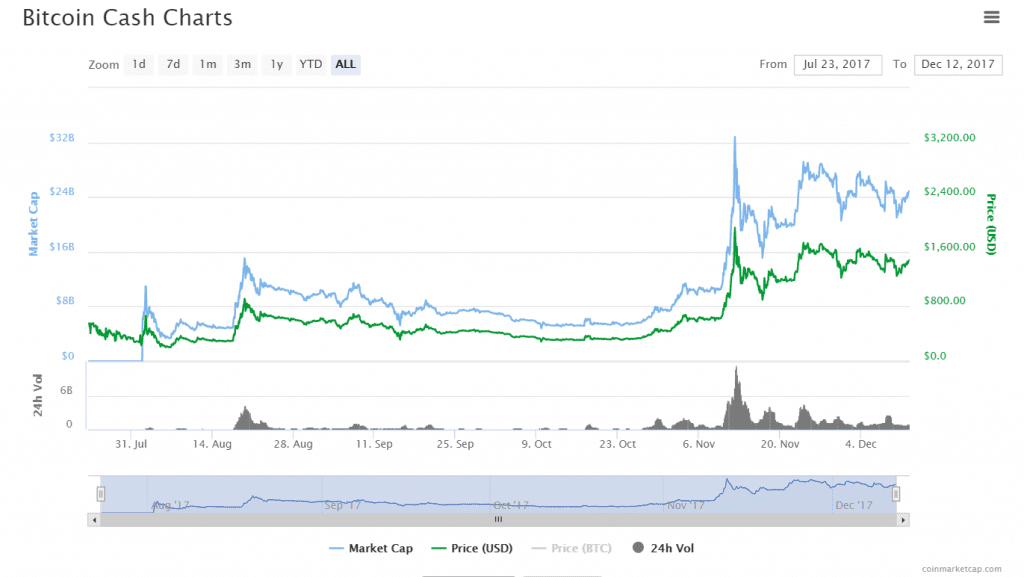
Task: Set zoom range to 1d
Action: [x=139, y=64]
